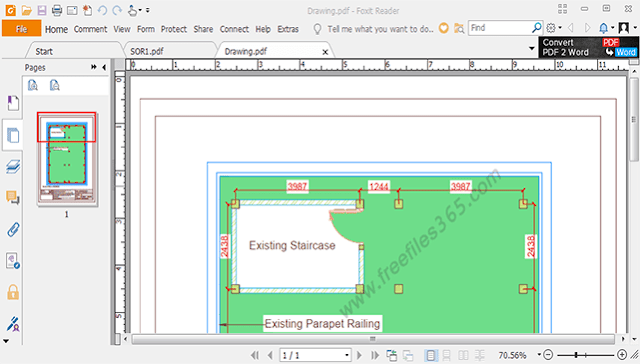
Task: Click the Save icon in quick access toolbar
Action: pos(42,10)
